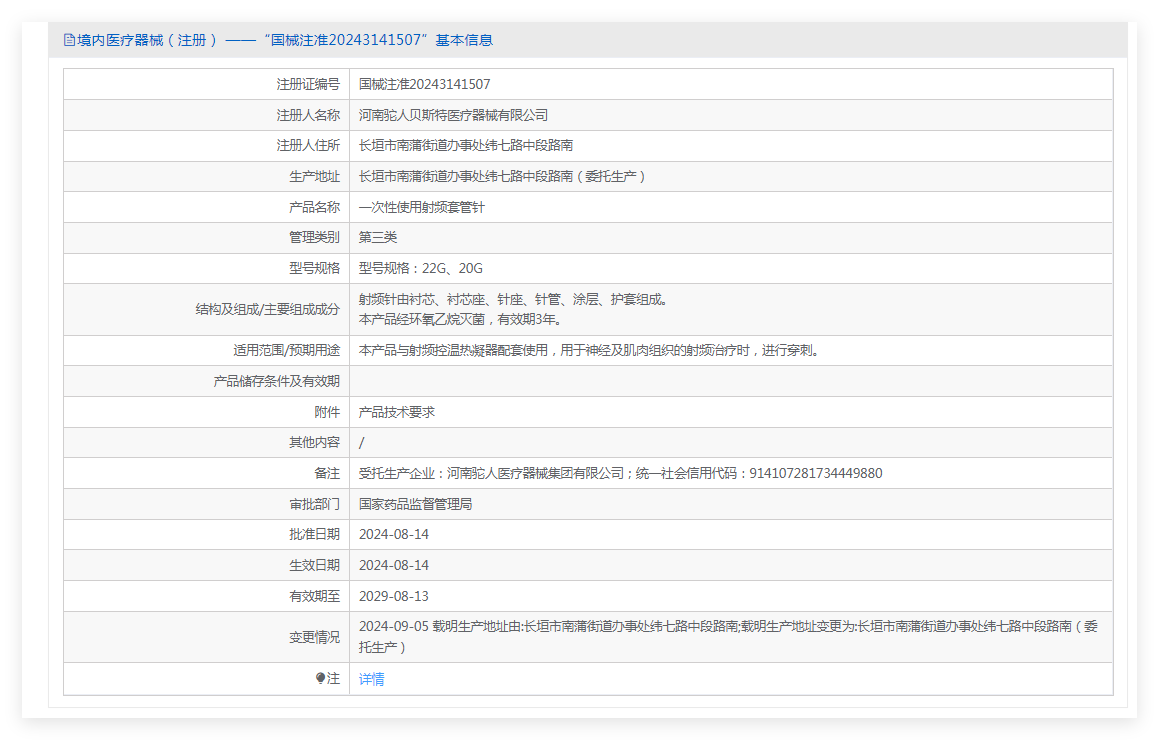This screenshot has height=740, width=1159.
Task: Click management category value 第三类
Action: [378, 238]
